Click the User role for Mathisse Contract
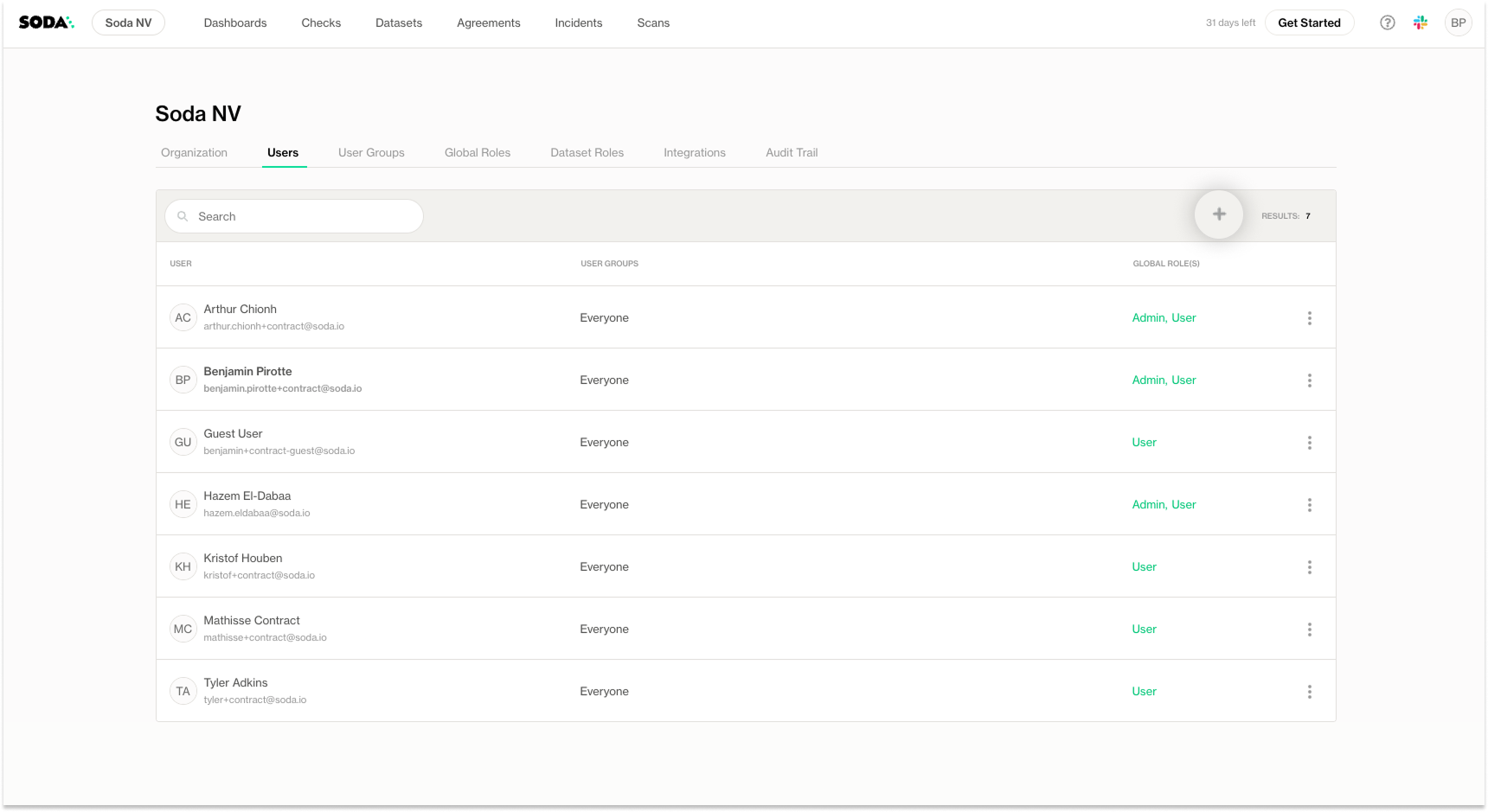This screenshot has width=1488, height=812. click(x=1144, y=630)
